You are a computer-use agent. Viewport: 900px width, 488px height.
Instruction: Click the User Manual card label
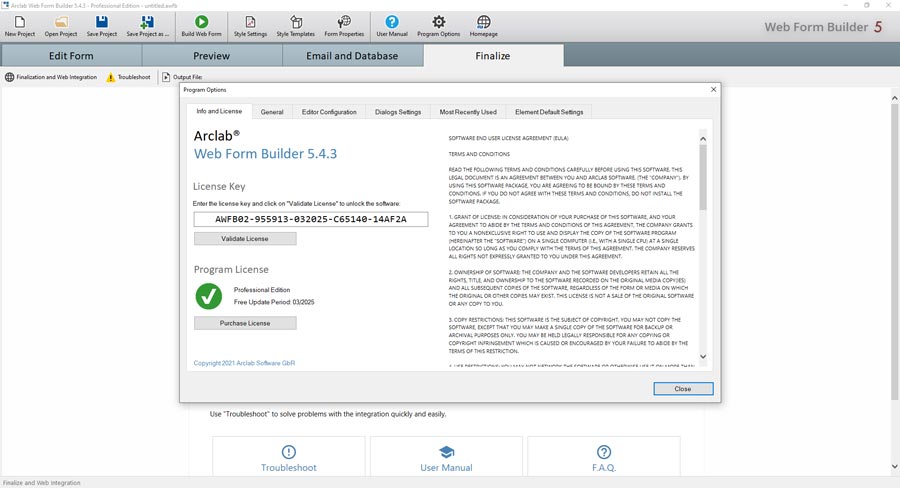446,467
